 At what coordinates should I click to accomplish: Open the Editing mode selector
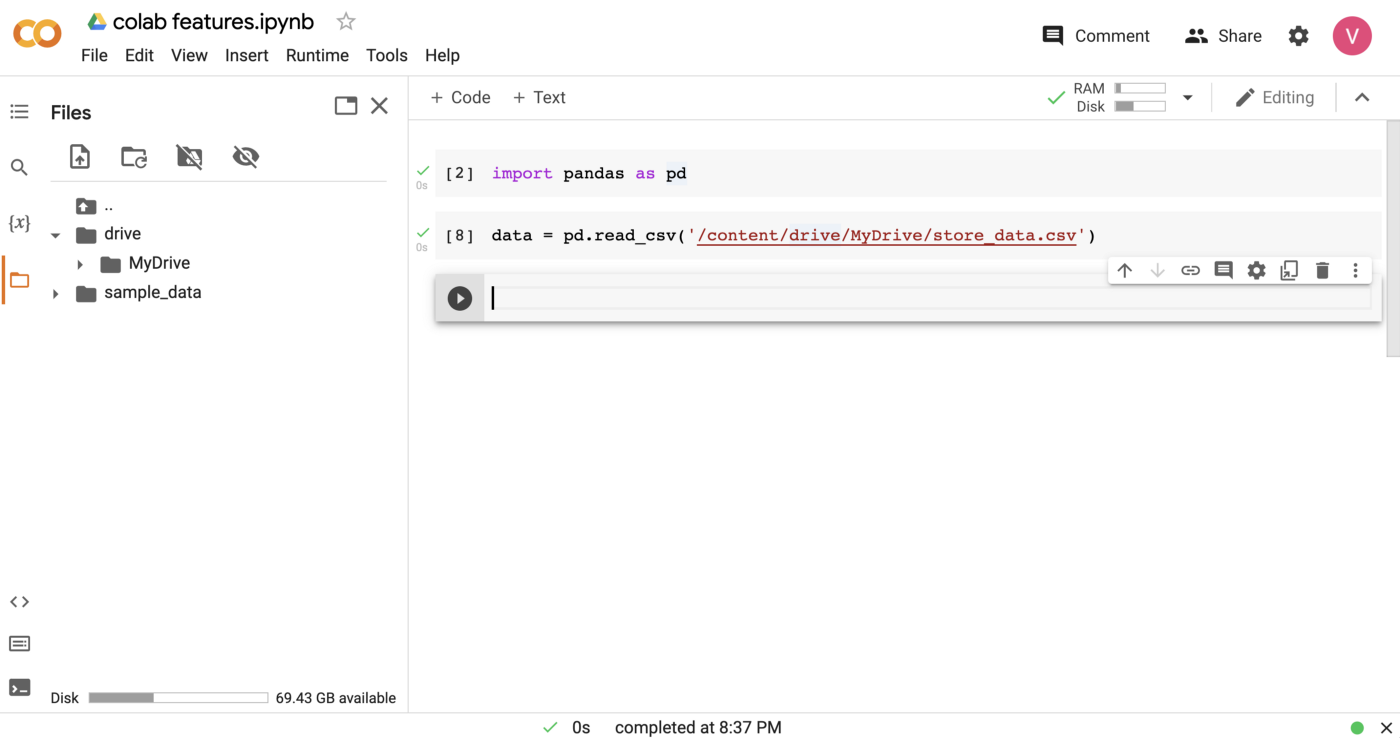pyautogui.click(x=1275, y=97)
